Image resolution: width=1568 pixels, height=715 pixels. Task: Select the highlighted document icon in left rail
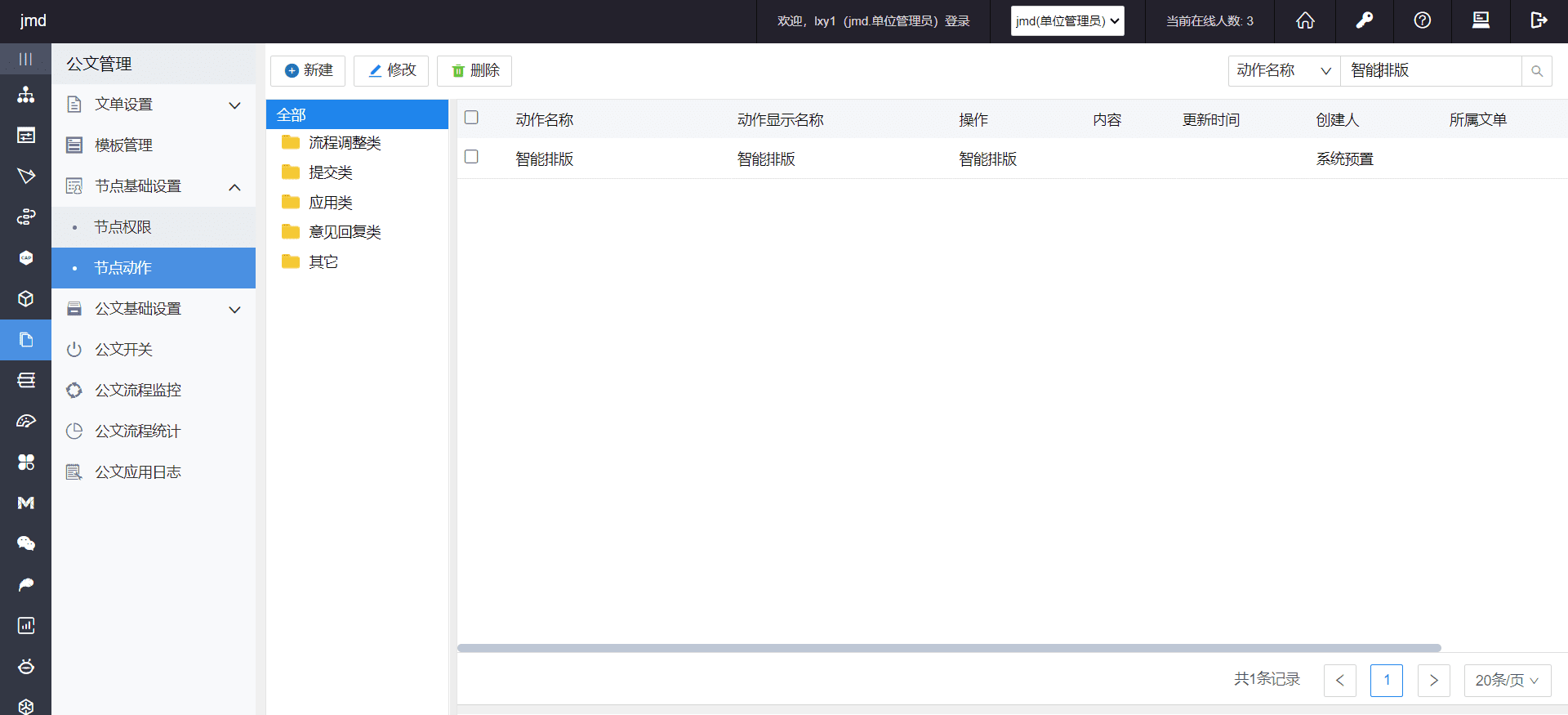26,340
